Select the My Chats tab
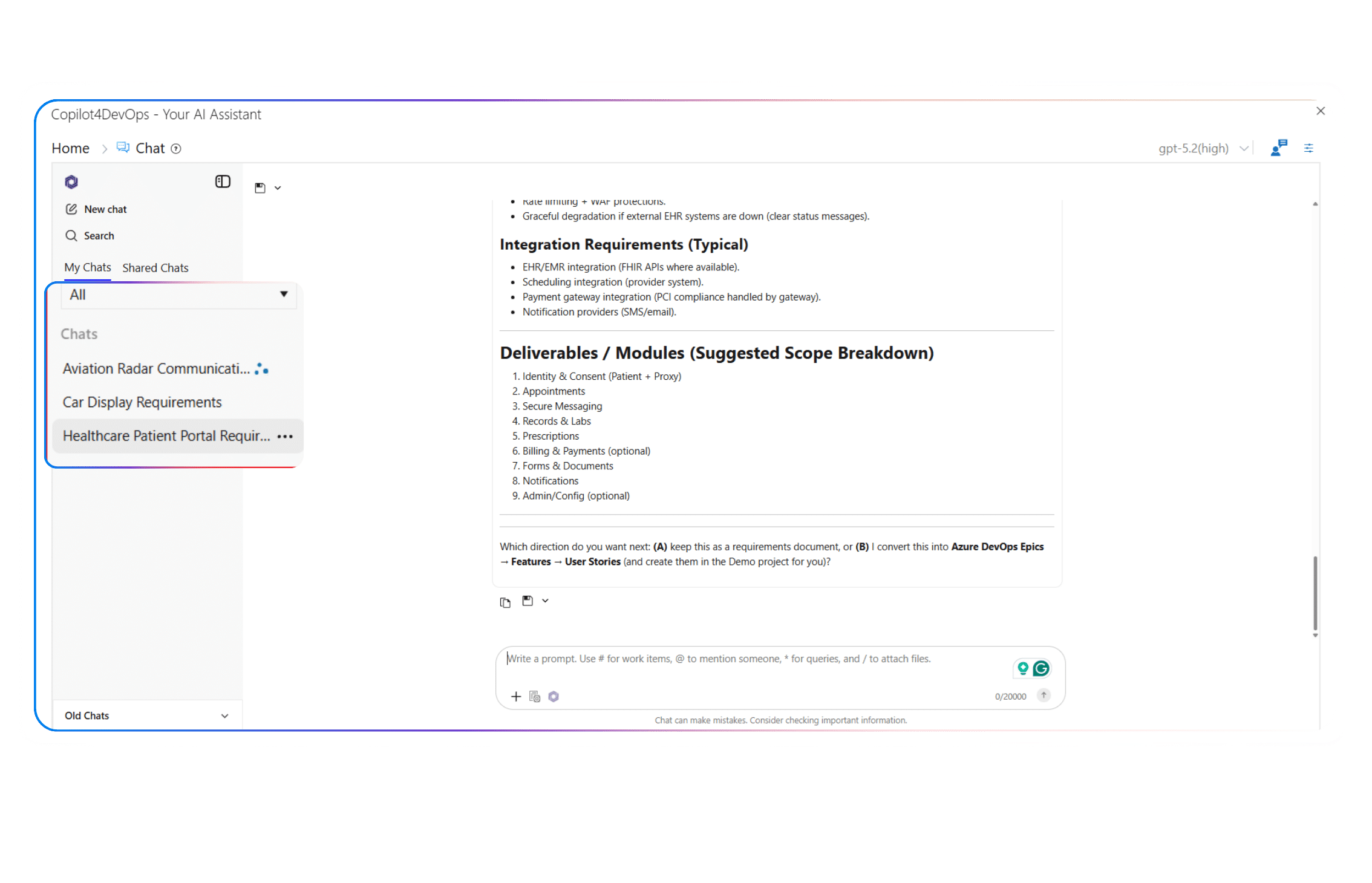 88,267
